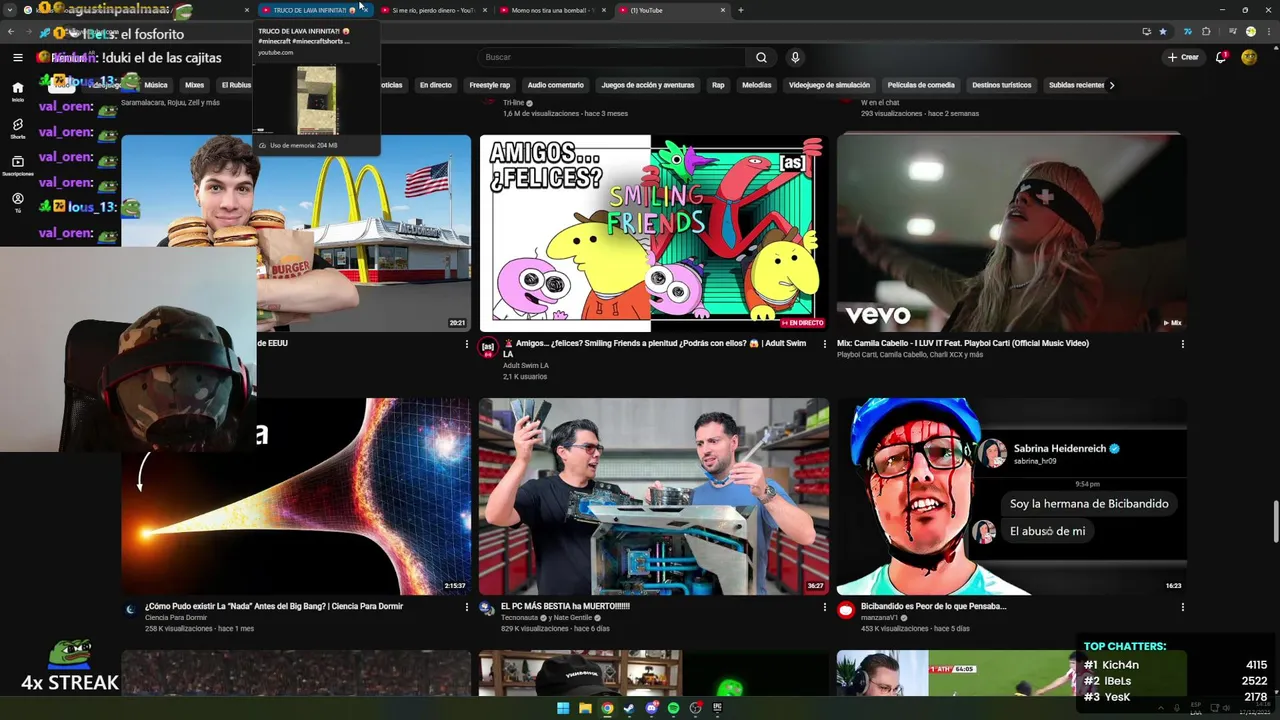Viewport: 1280px width, 720px height.
Task: Play the Bicibandido es Peor video thumbnail
Action: 1011,496
